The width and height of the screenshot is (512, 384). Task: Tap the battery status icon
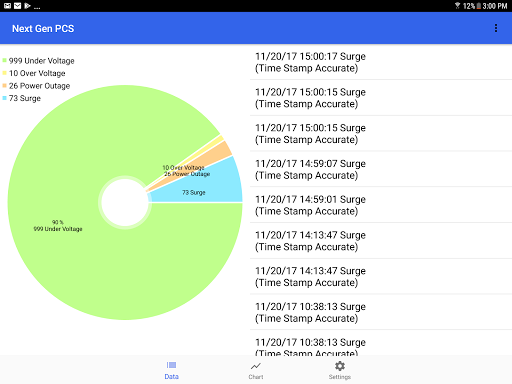479,6
